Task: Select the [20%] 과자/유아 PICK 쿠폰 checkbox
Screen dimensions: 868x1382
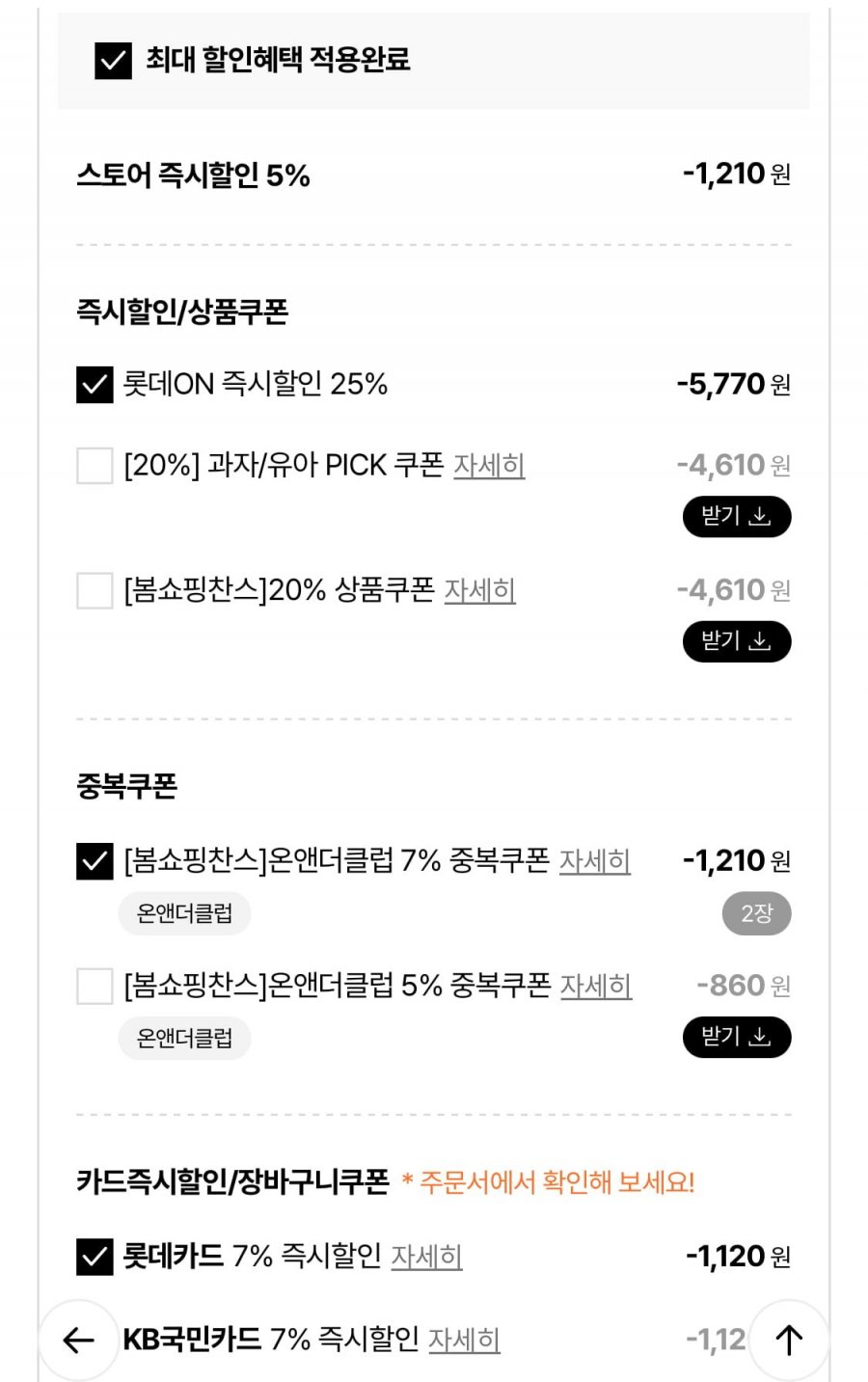Action: tap(95, 466)
